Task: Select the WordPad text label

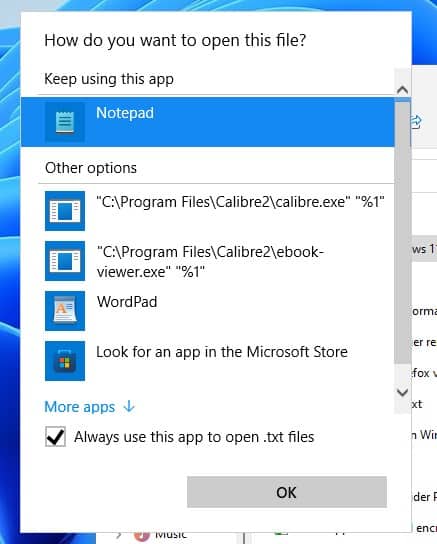Action: 127,302
